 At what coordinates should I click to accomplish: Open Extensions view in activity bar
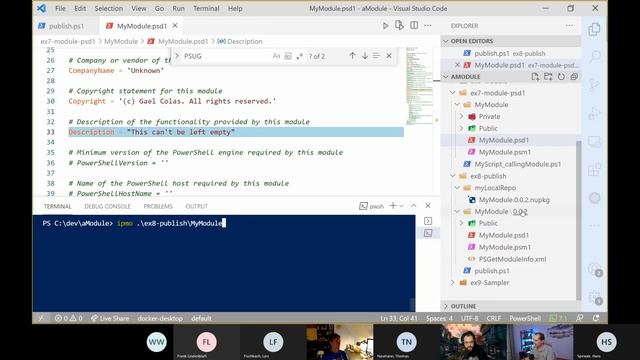click(594, 169)
